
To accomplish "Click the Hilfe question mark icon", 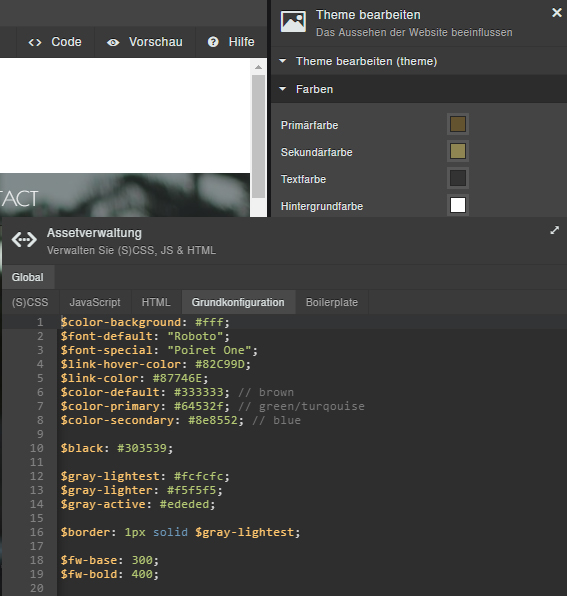I will [x=213, y=42].
